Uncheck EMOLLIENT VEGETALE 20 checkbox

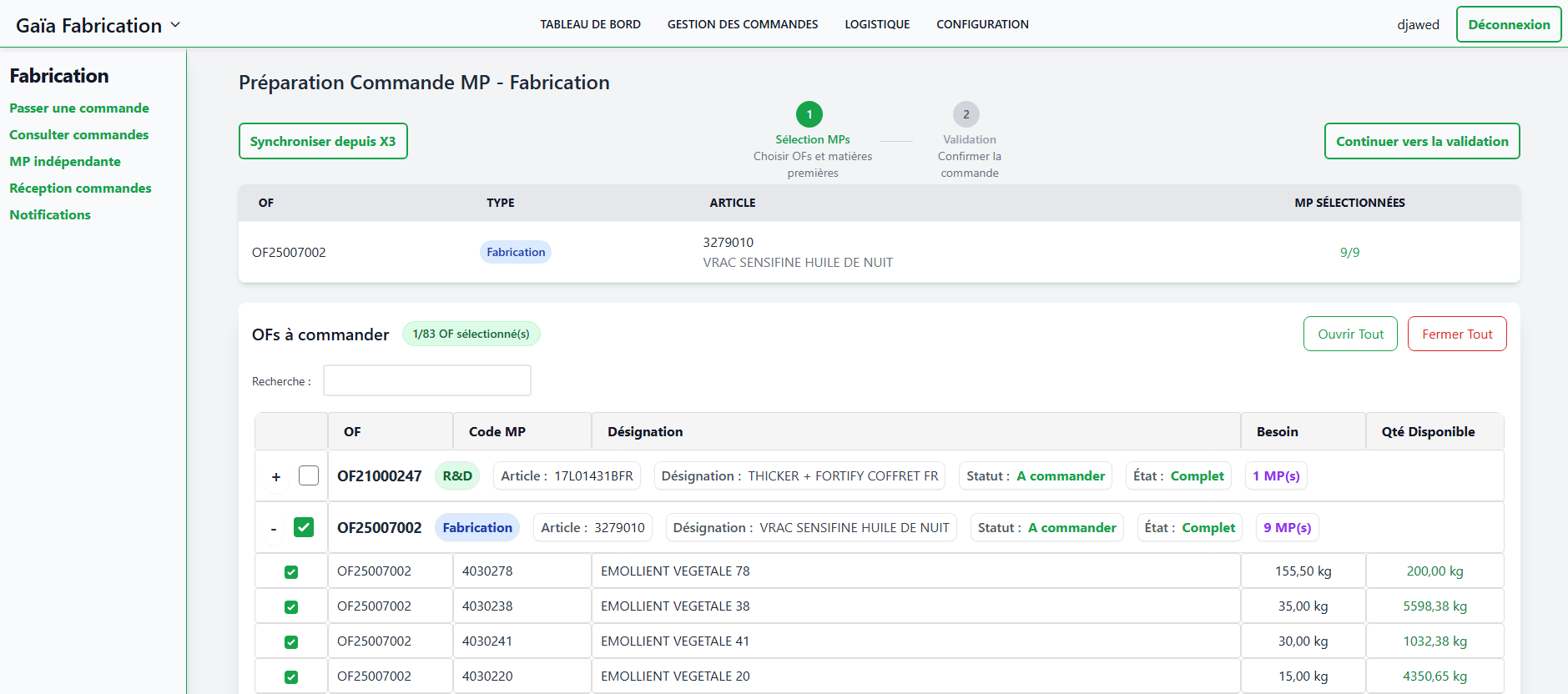291,677
